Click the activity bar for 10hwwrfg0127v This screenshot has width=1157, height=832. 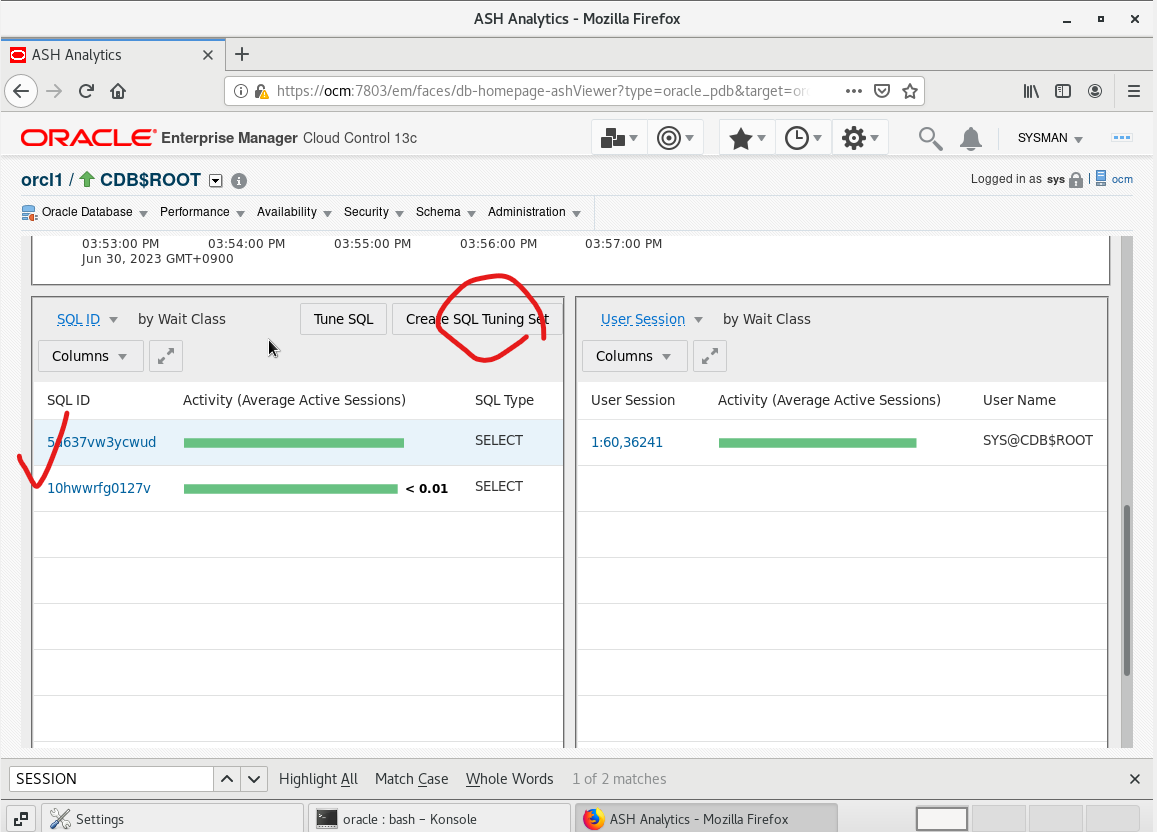click(x=291, y=489)
